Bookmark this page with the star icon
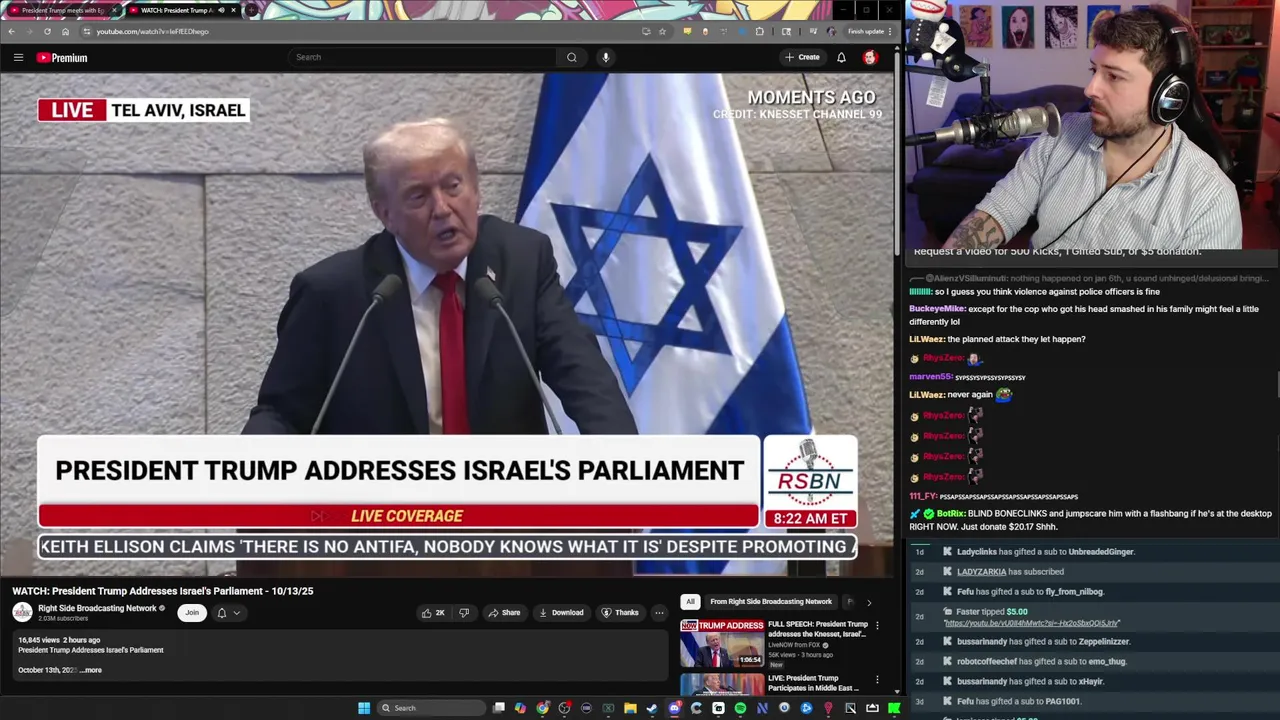 coord(662,31)
